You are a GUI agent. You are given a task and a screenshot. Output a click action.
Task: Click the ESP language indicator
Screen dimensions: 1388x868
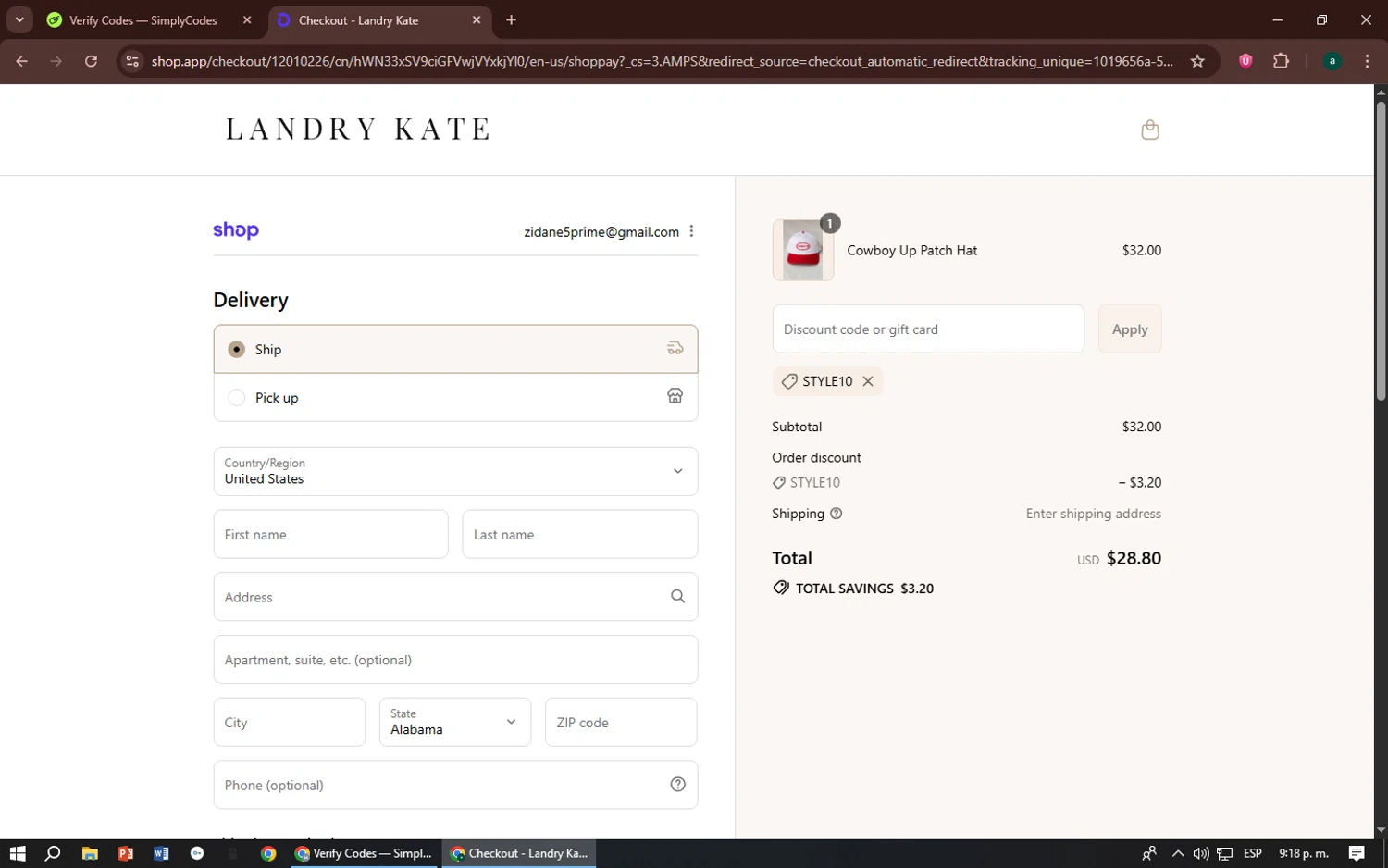tap(1253, 853)
